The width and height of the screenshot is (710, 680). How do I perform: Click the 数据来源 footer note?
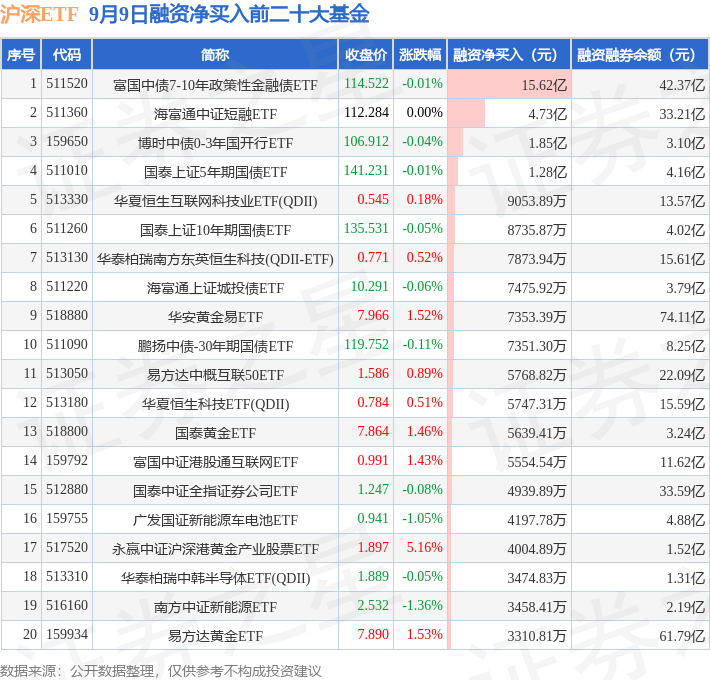[161, 670]
